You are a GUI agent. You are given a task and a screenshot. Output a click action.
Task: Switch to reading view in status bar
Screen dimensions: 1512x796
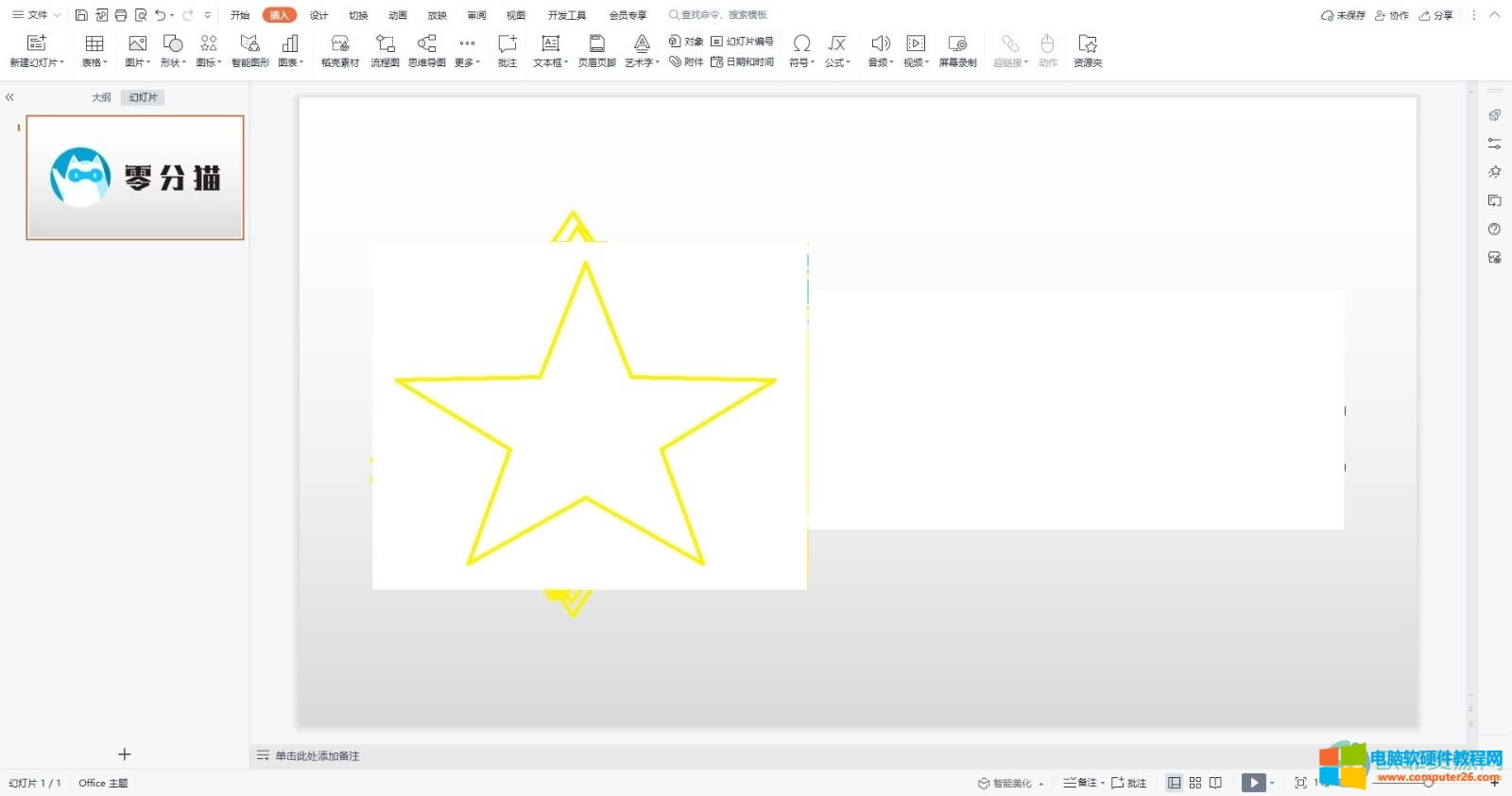pyautogui.click(x=1216, y=783)
